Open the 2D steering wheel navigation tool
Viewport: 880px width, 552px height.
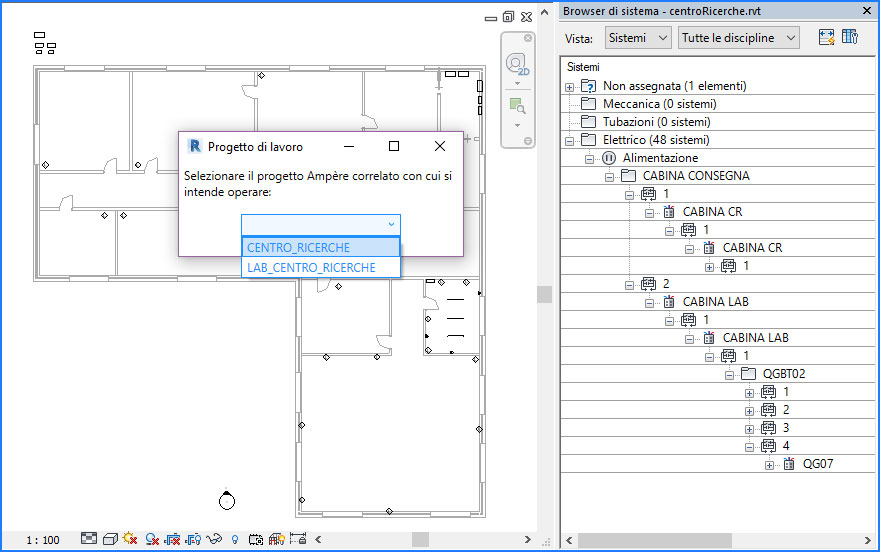pos(517,65)
